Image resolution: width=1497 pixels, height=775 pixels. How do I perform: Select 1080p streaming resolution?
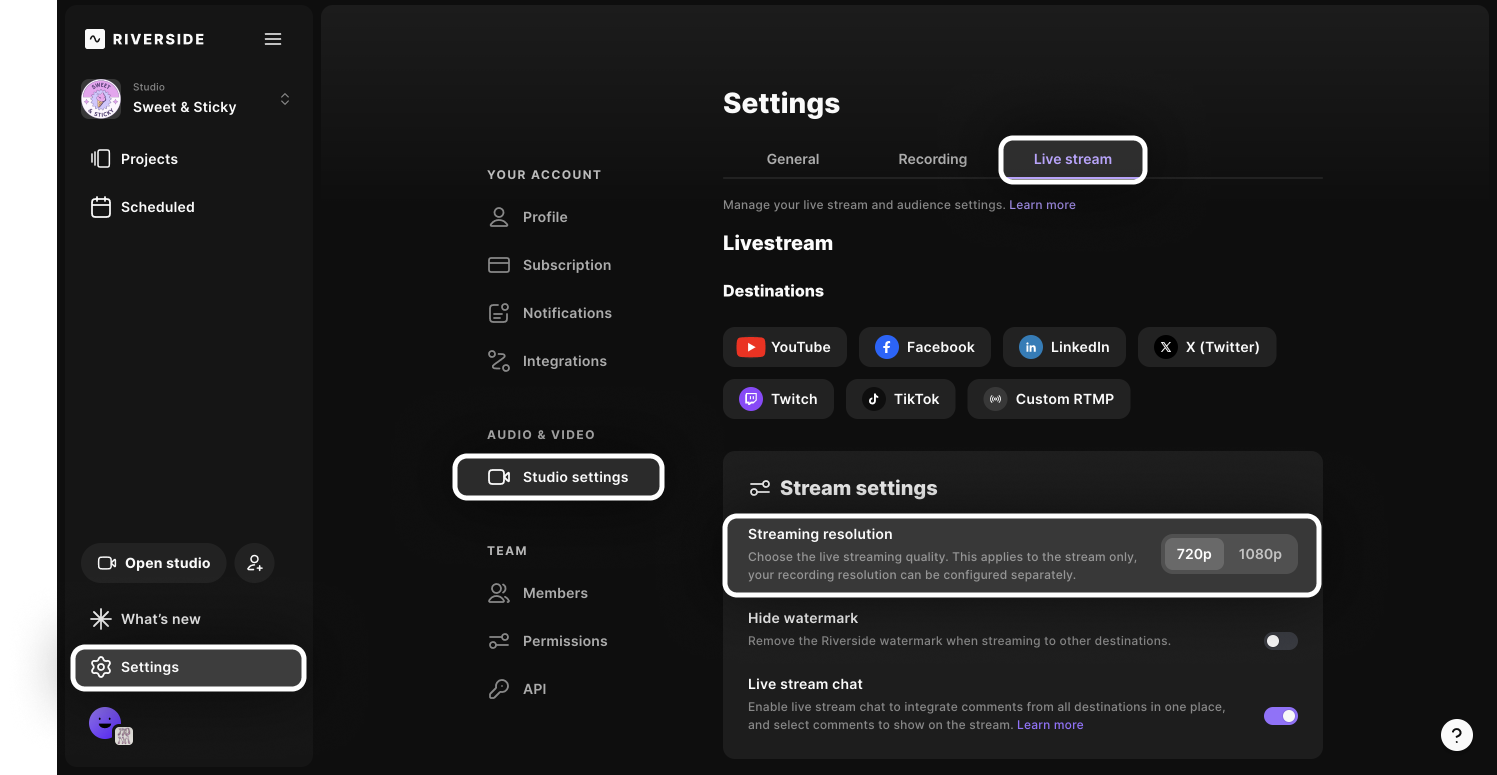pyautogui.click(x=1259, y=554)
